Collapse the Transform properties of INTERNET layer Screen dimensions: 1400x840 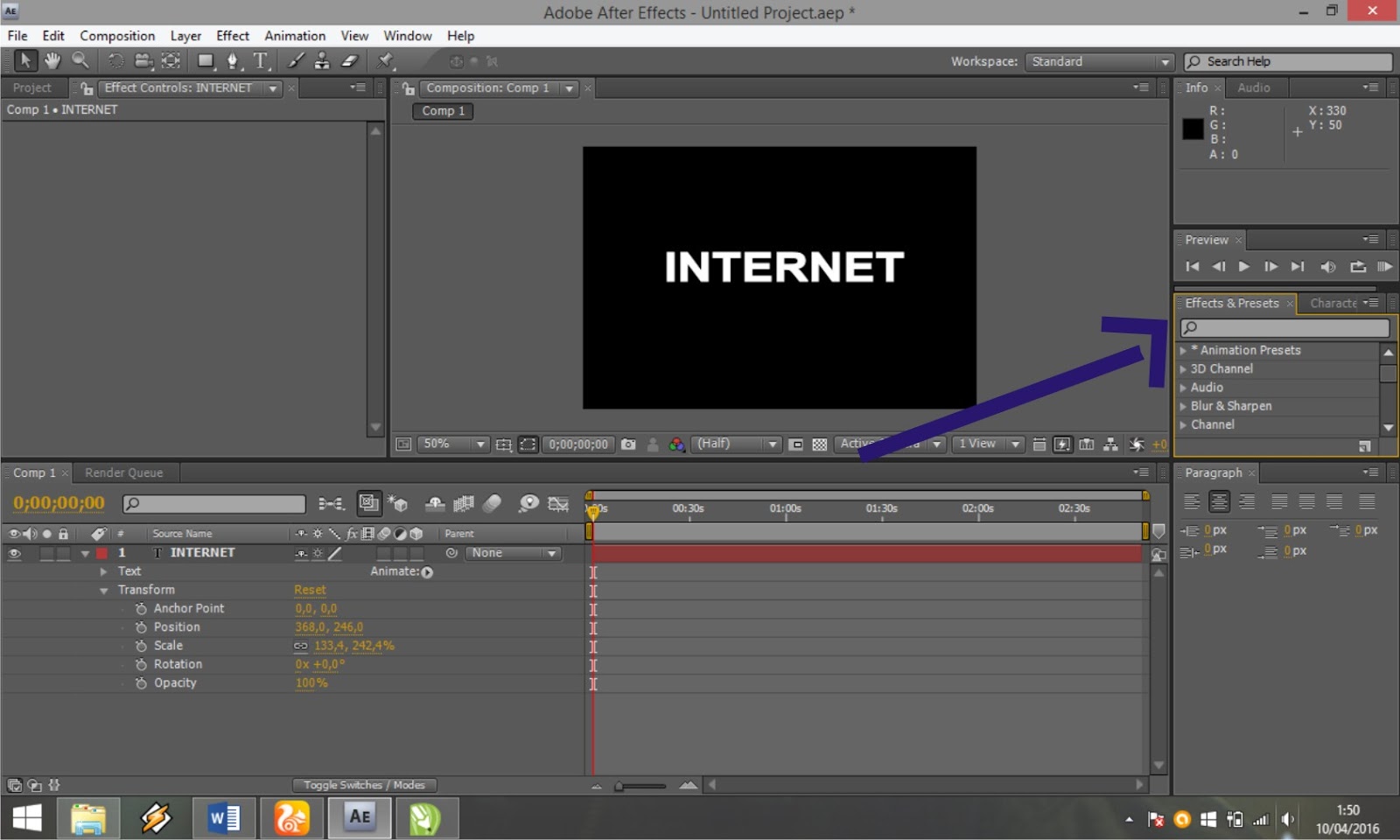tap(103, 589)
